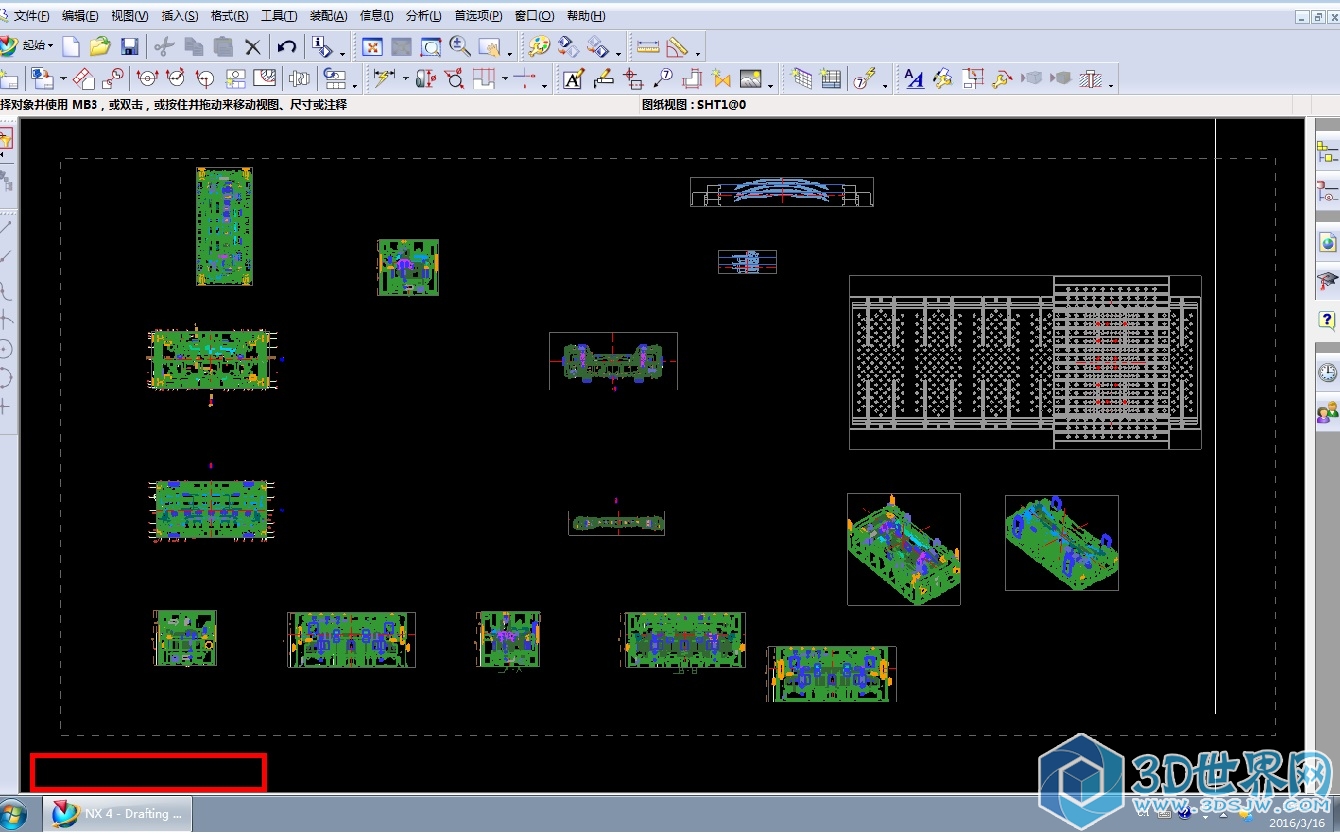1340x836 pixels.
Task: Open the Help question mark side tab
Action: tap(1327, 321)
